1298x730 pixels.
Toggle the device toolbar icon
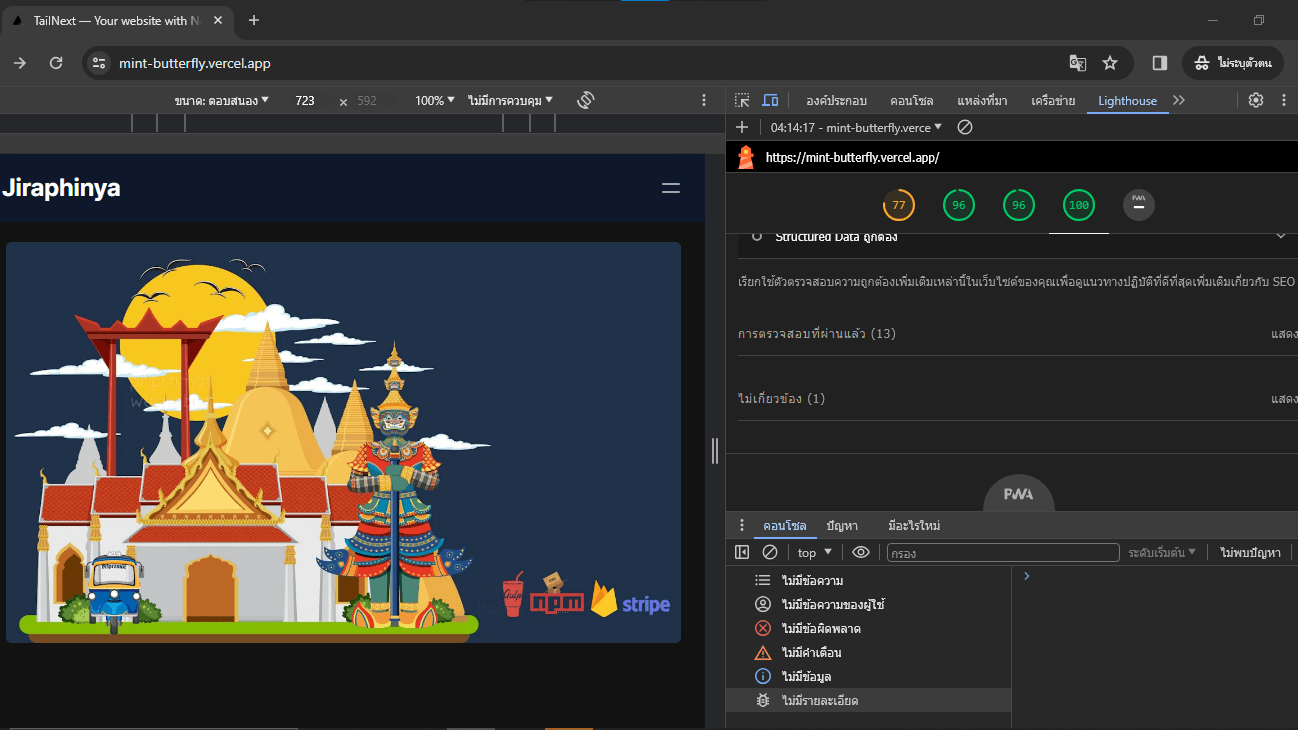[770, 100]
